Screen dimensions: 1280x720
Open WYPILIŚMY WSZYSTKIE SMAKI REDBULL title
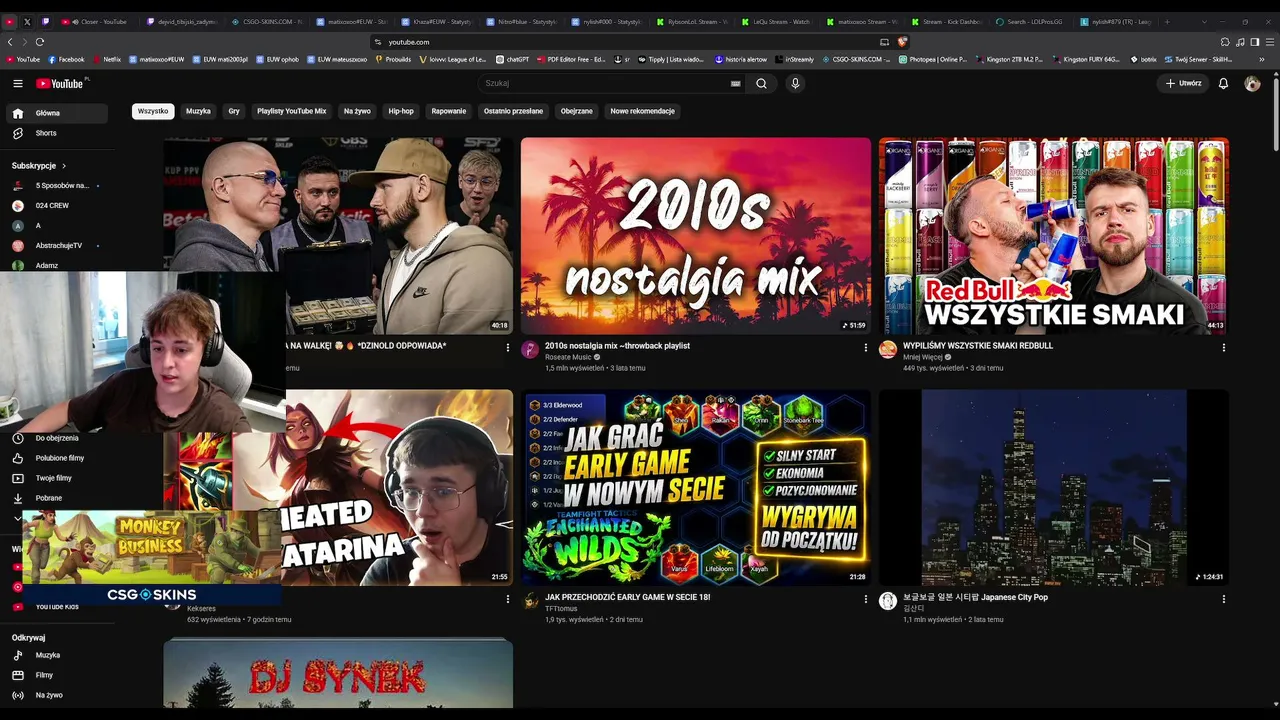point(978,346)
